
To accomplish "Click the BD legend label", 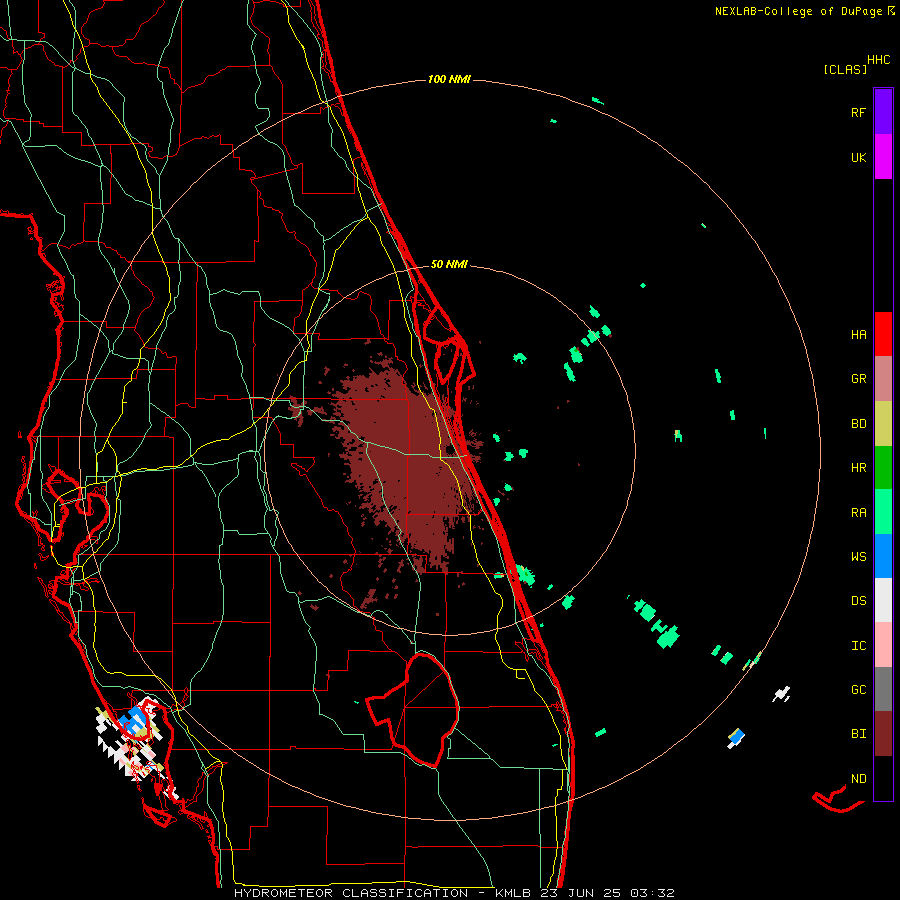I will (x=858, y=424).
